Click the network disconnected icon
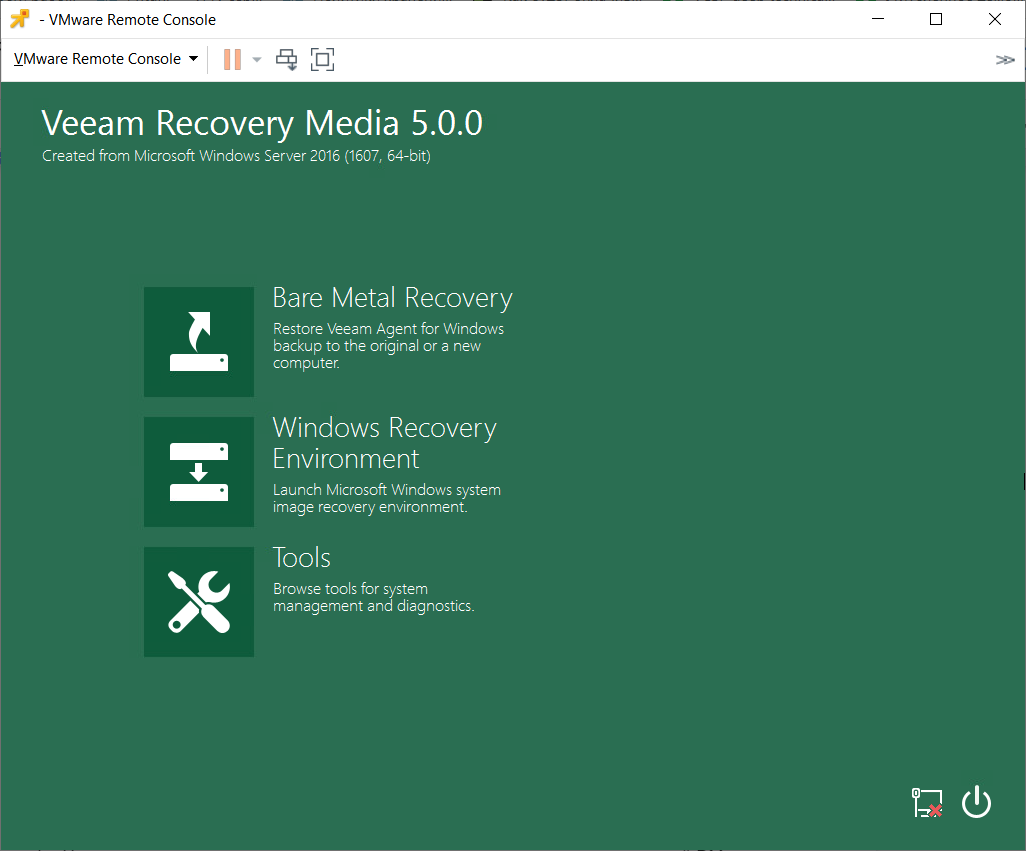Image resolution: width=1026 pixels, height=851 pixels. click(927, 803)
